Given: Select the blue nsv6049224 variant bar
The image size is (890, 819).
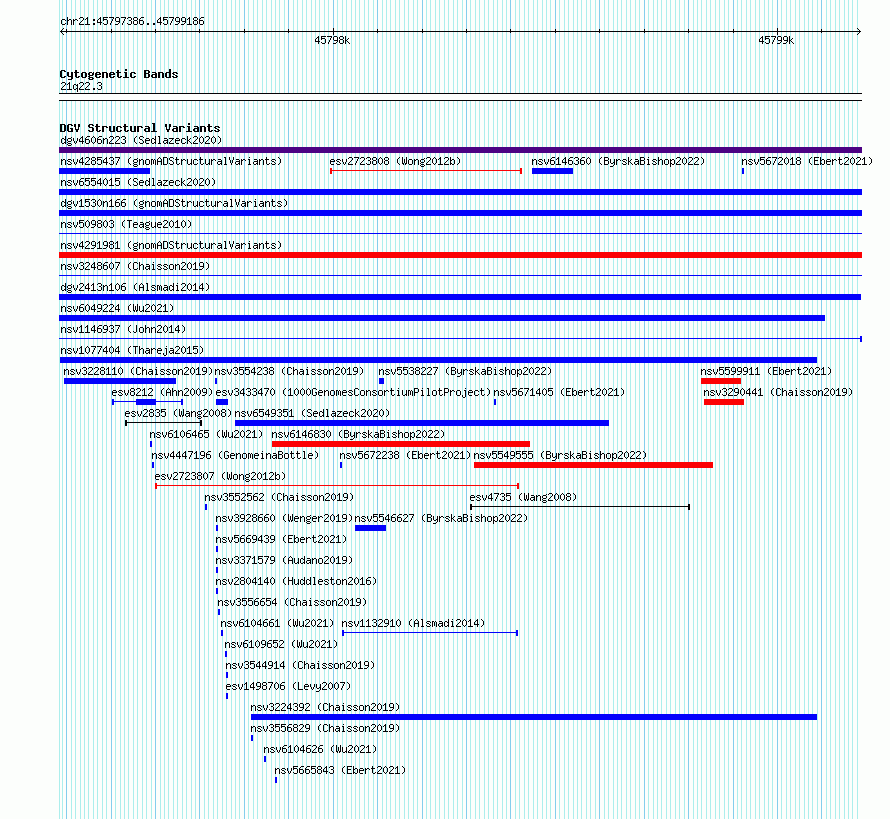Looking at the screenshot, I should coord(442,318).
